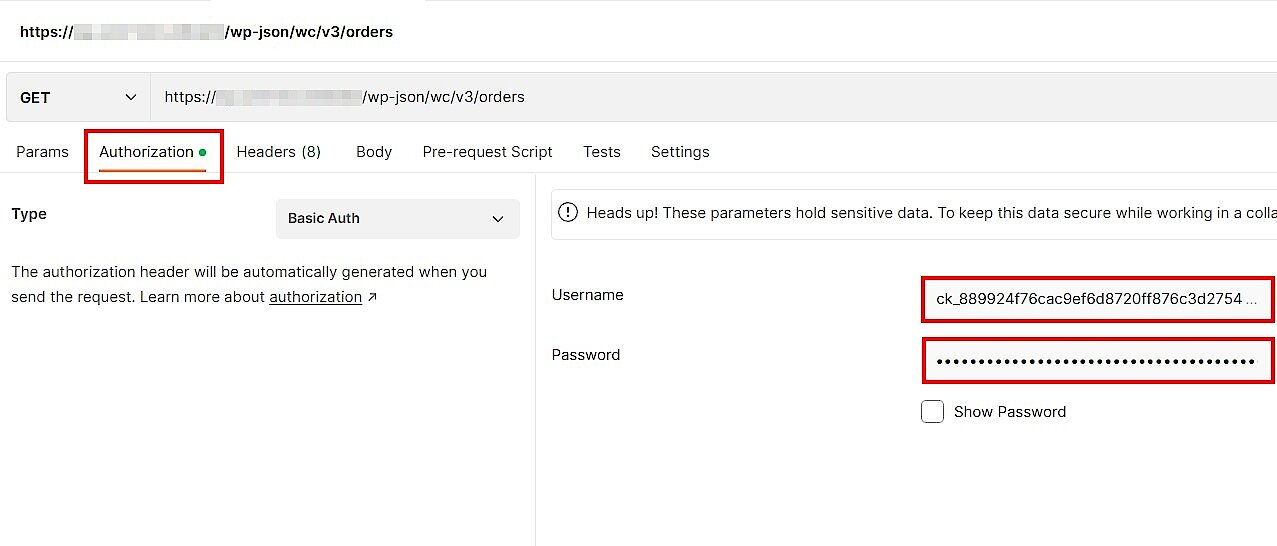Click the green dot on Authorization tab
This screenshot has height=546, width=1277.
click(203, 153)
